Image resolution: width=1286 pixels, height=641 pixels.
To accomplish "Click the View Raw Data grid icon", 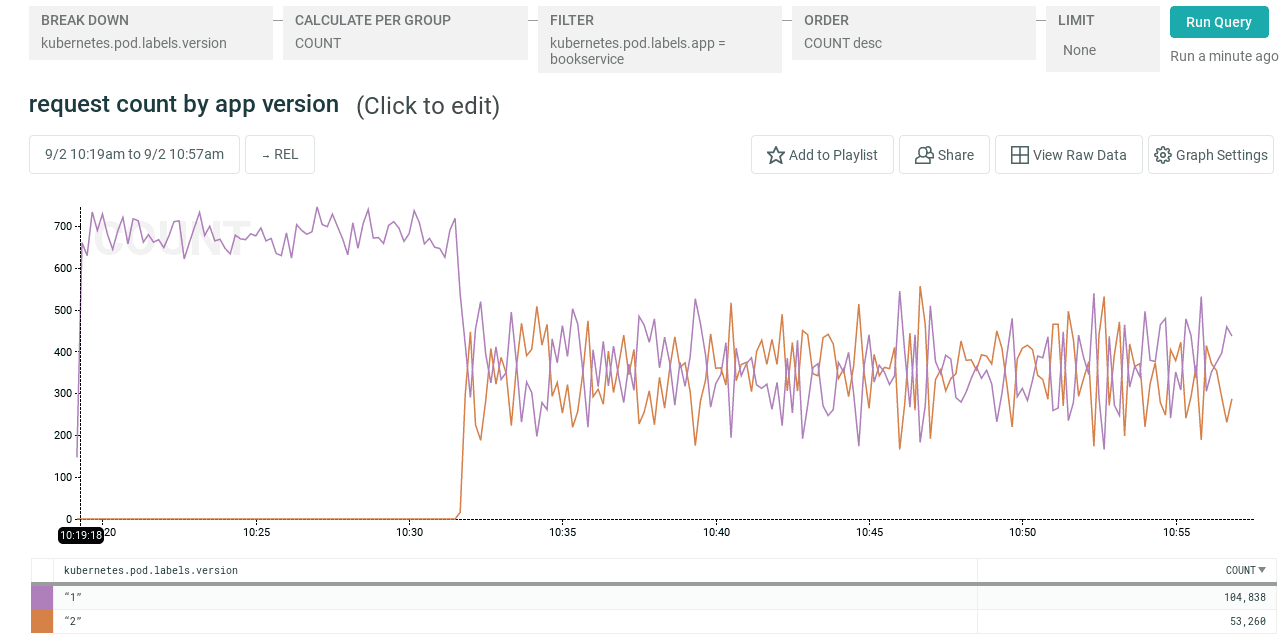I will click(x=1020, y=155).
